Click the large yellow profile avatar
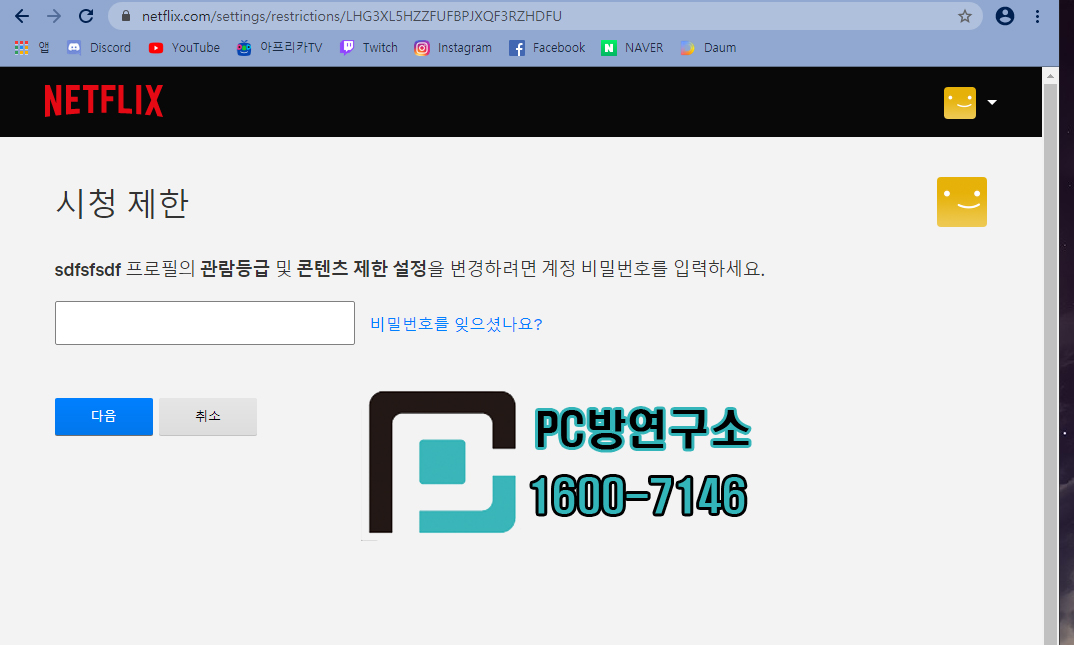1074x645 pixels. click(x=962, y=202)
